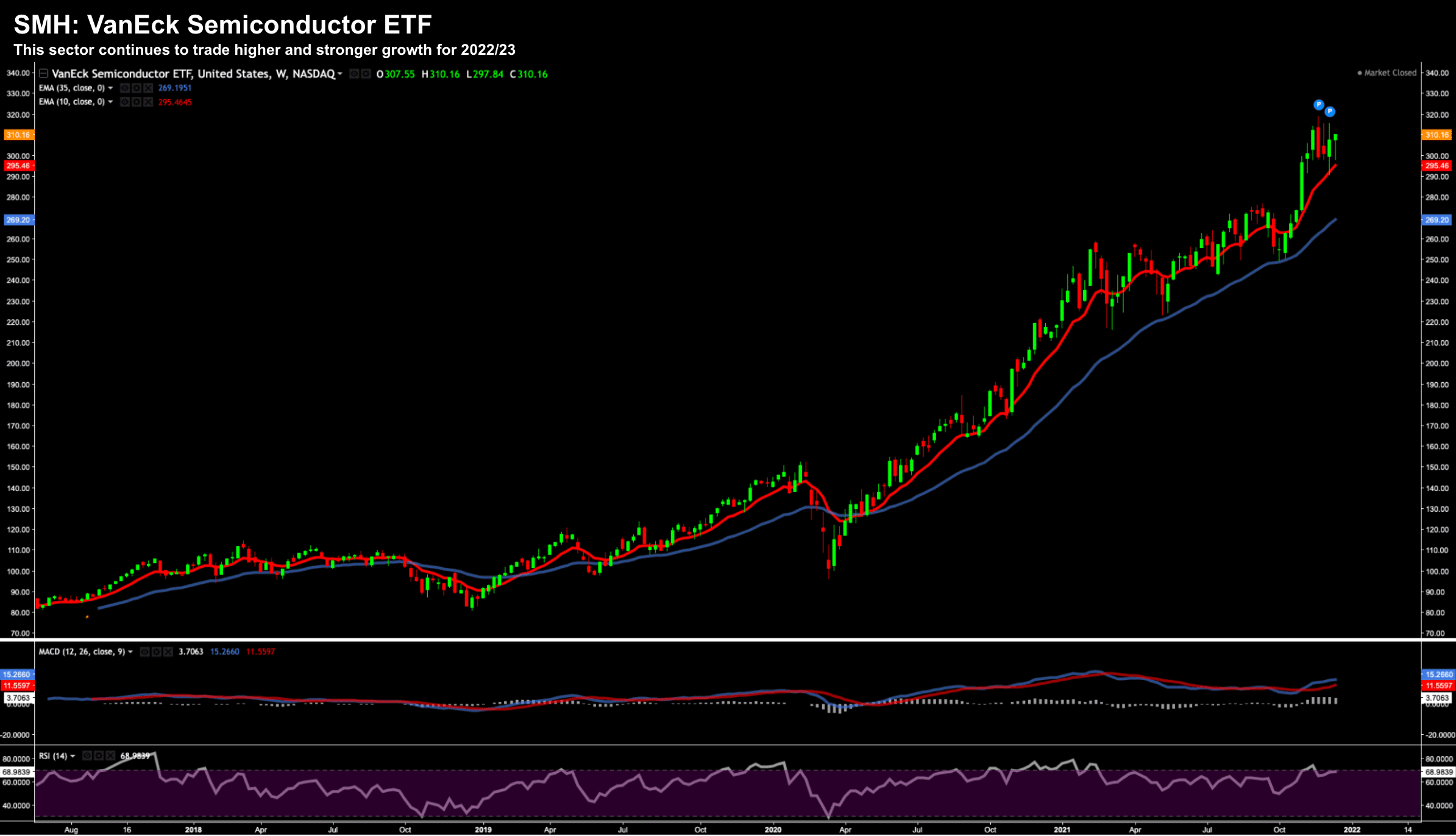Image resolution: width=1456 pixels, height=836 pixels.
Task: Toggle visibility eye of EMA 10
Action: pos(125,102)
